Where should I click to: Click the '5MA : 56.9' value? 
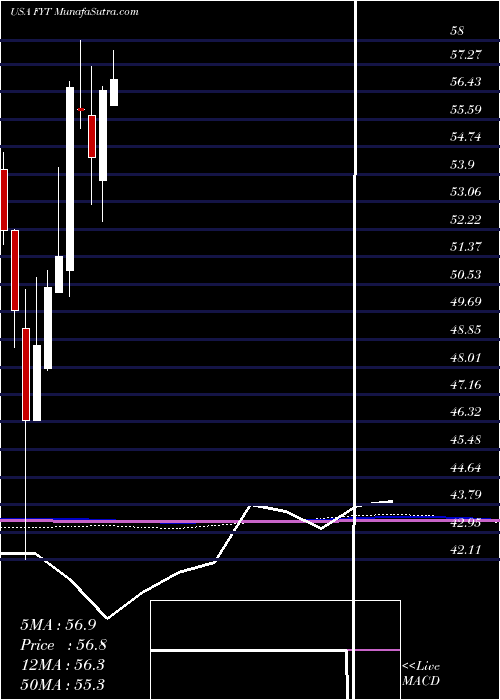click(x=58, y=625)
